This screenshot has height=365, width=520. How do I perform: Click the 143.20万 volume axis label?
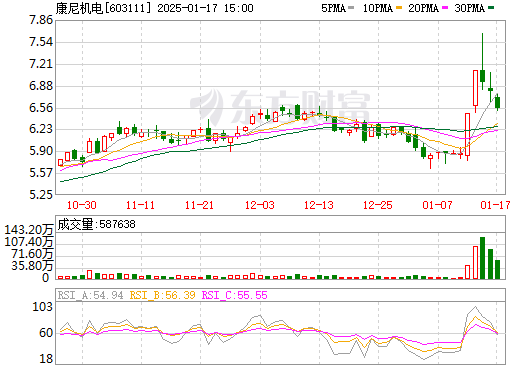29,230
